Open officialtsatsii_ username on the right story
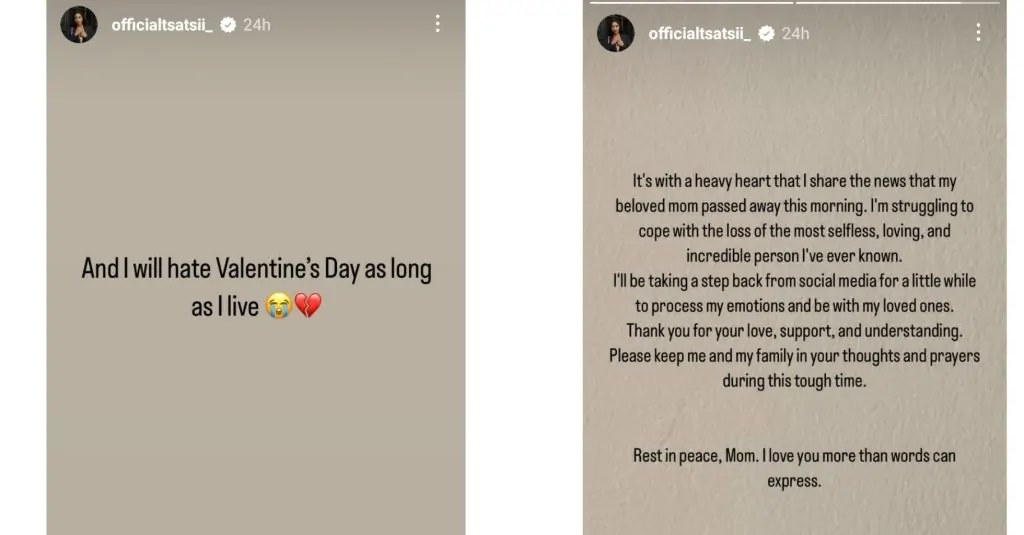This screenshot has width=1024, height=535. pyautogui.click(x=699, y=34)
